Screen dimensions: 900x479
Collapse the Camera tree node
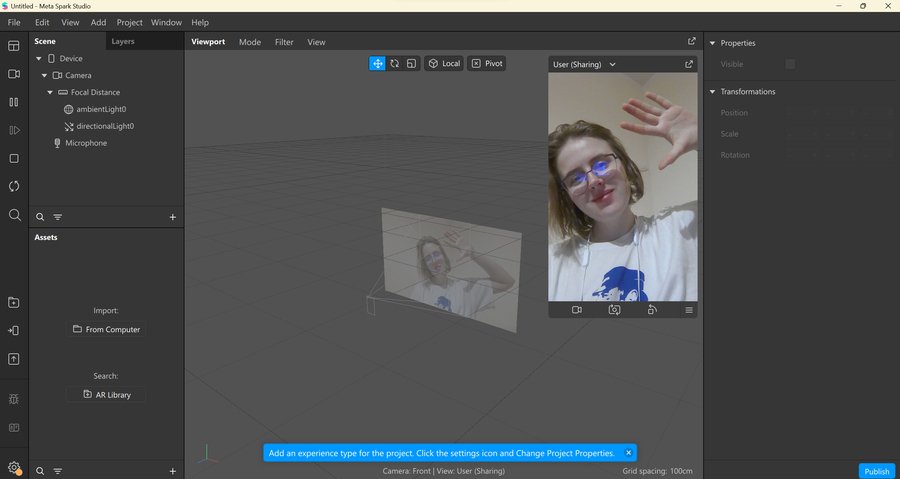pyautogui.click(x=44, y=75)
